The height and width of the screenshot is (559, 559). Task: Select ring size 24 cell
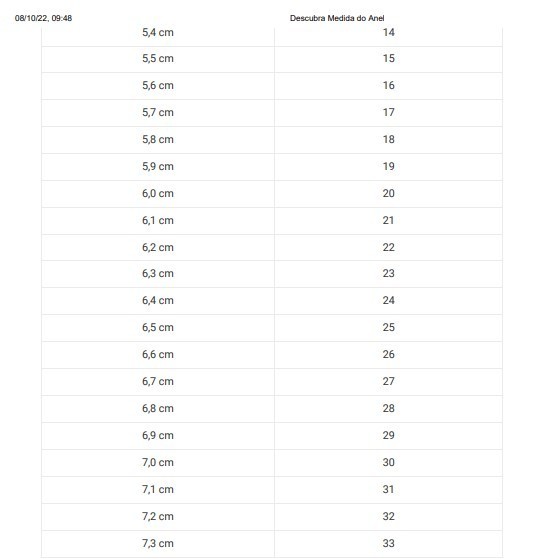pyautogui.click(x=389, y=301)
